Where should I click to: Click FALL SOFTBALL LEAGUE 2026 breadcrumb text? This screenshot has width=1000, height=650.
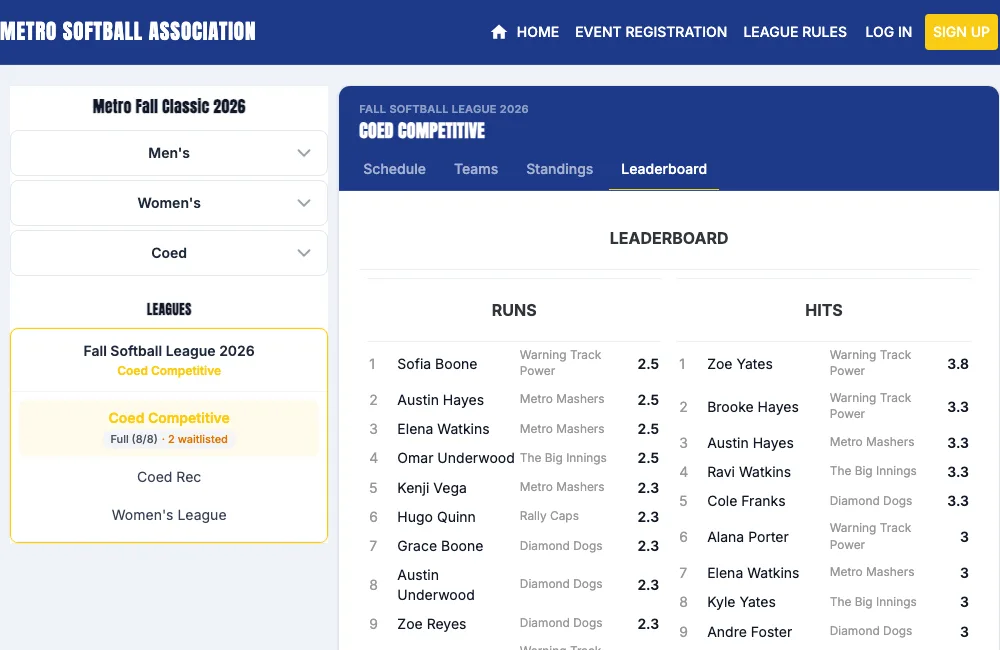[443, 109]
